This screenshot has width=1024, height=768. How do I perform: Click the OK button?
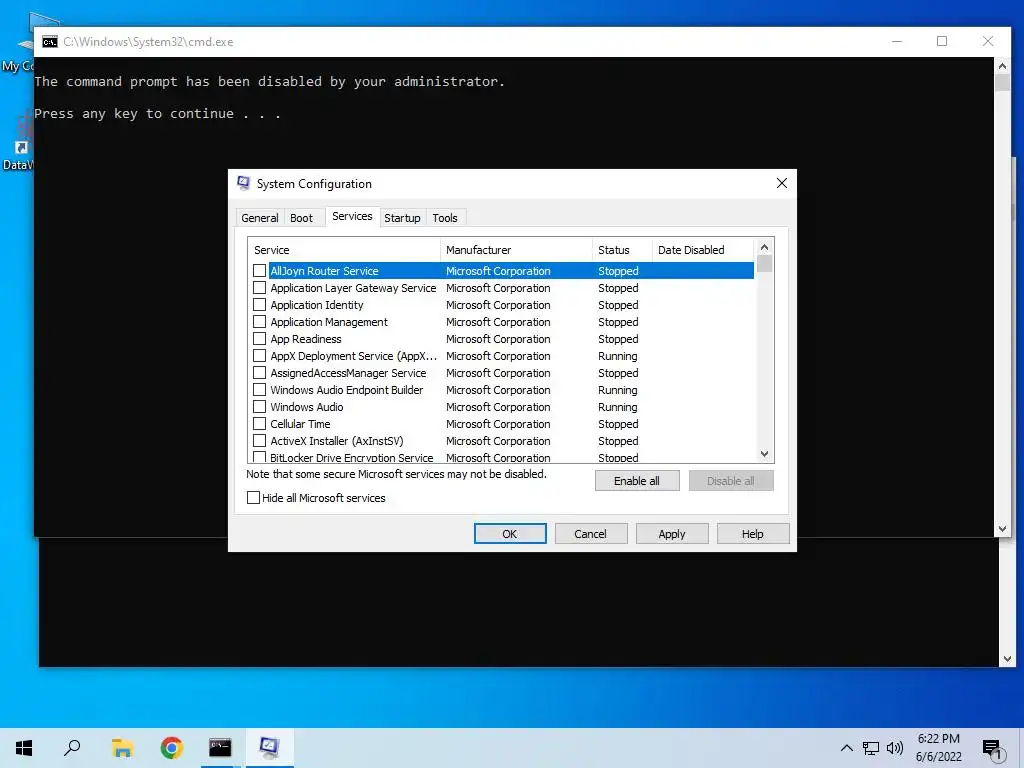[x=509, y=534]
